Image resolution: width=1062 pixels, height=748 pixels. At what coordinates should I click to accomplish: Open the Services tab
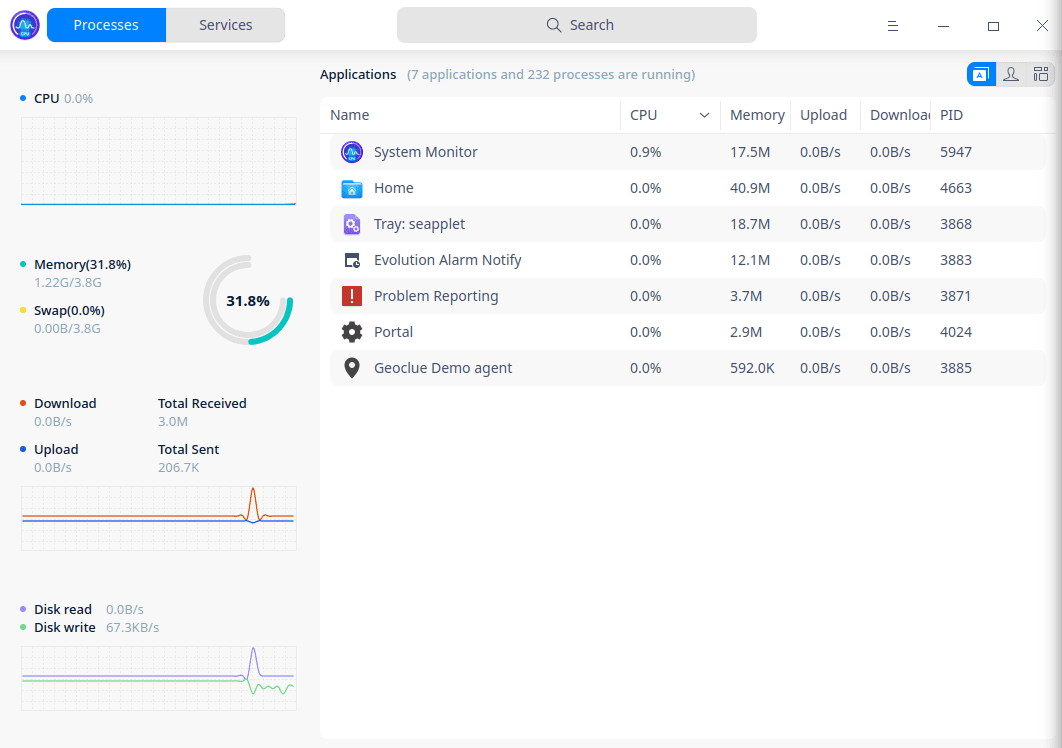pyautogui.click(x=226, y=25)
